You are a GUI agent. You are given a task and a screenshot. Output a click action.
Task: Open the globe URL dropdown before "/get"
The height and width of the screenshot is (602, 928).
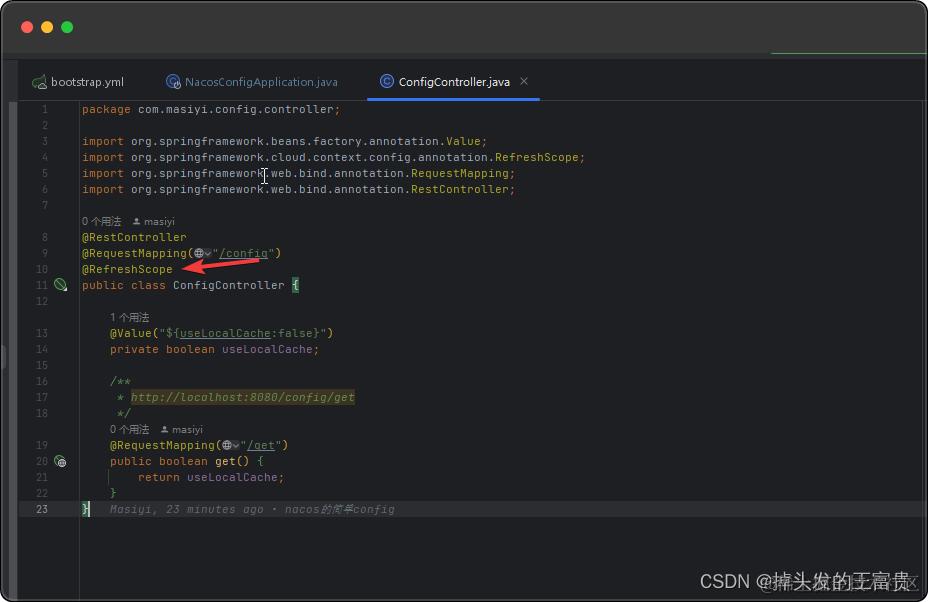coord(230,445)
